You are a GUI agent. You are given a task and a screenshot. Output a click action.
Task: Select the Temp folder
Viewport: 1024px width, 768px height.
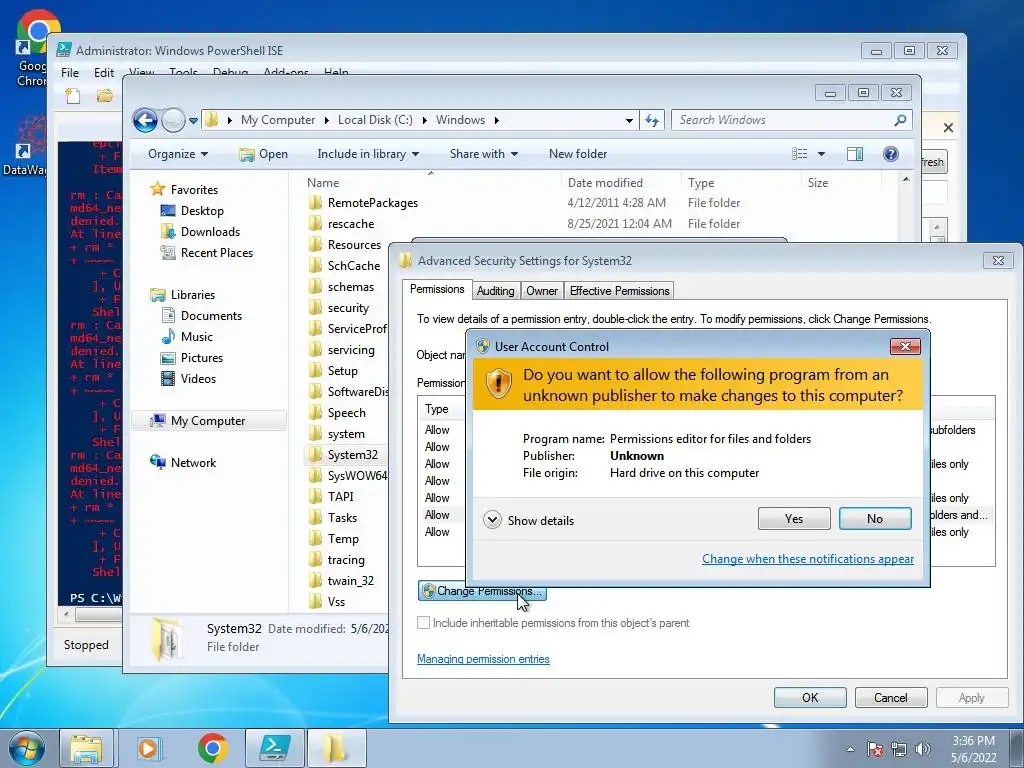pyautogui.click(x=343, y=539)
